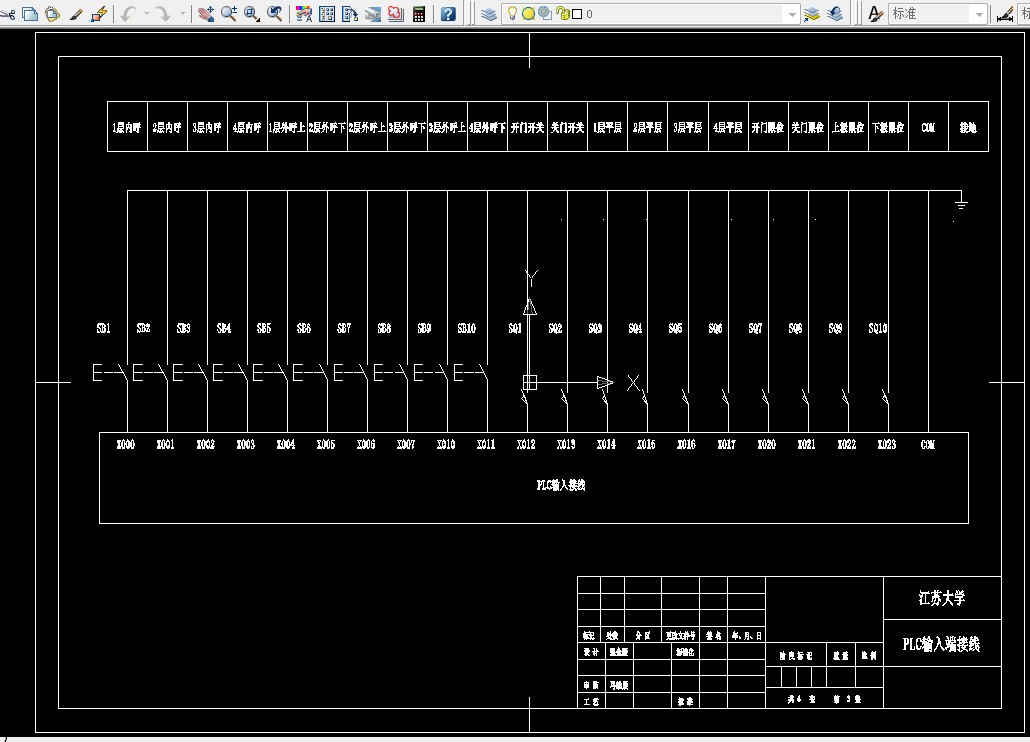The image size is (1030, 742).
Task: Select the 接地 header cell text
Action: tap(968, 127)
